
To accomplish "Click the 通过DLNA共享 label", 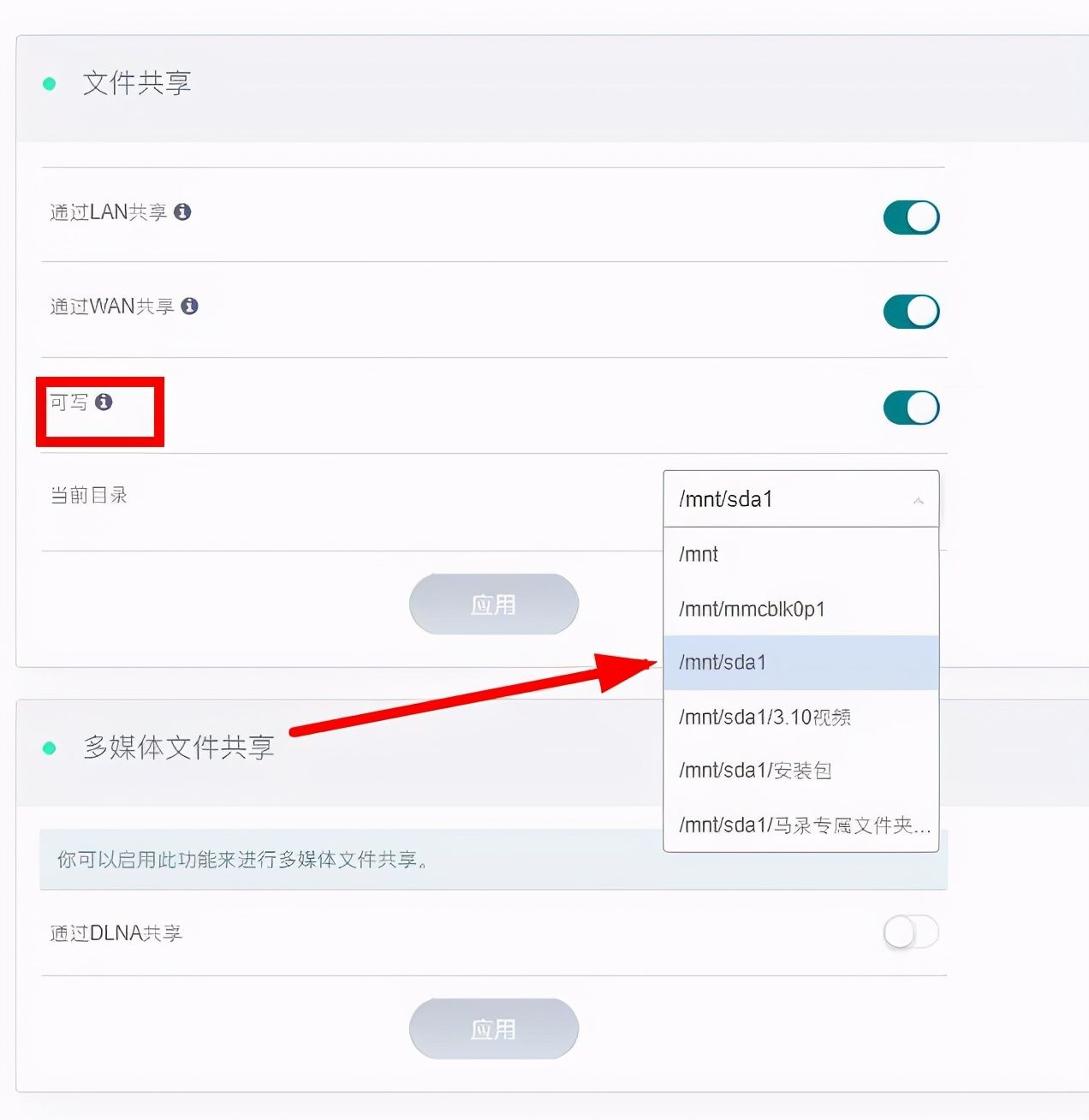I will (116, 933).
